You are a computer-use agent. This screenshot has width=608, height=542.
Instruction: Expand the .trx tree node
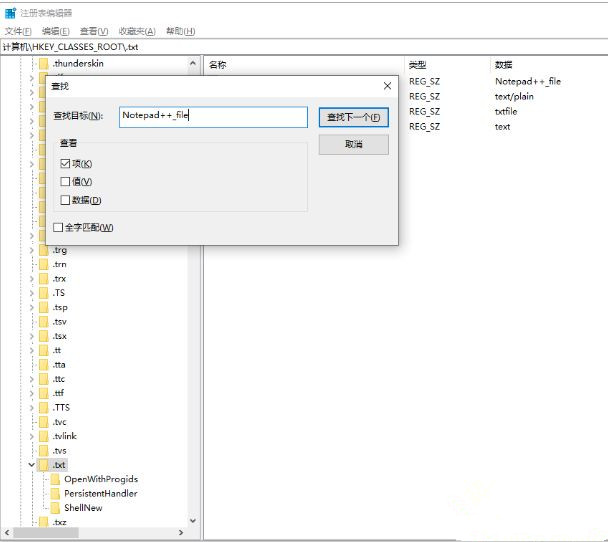point(31,279)
